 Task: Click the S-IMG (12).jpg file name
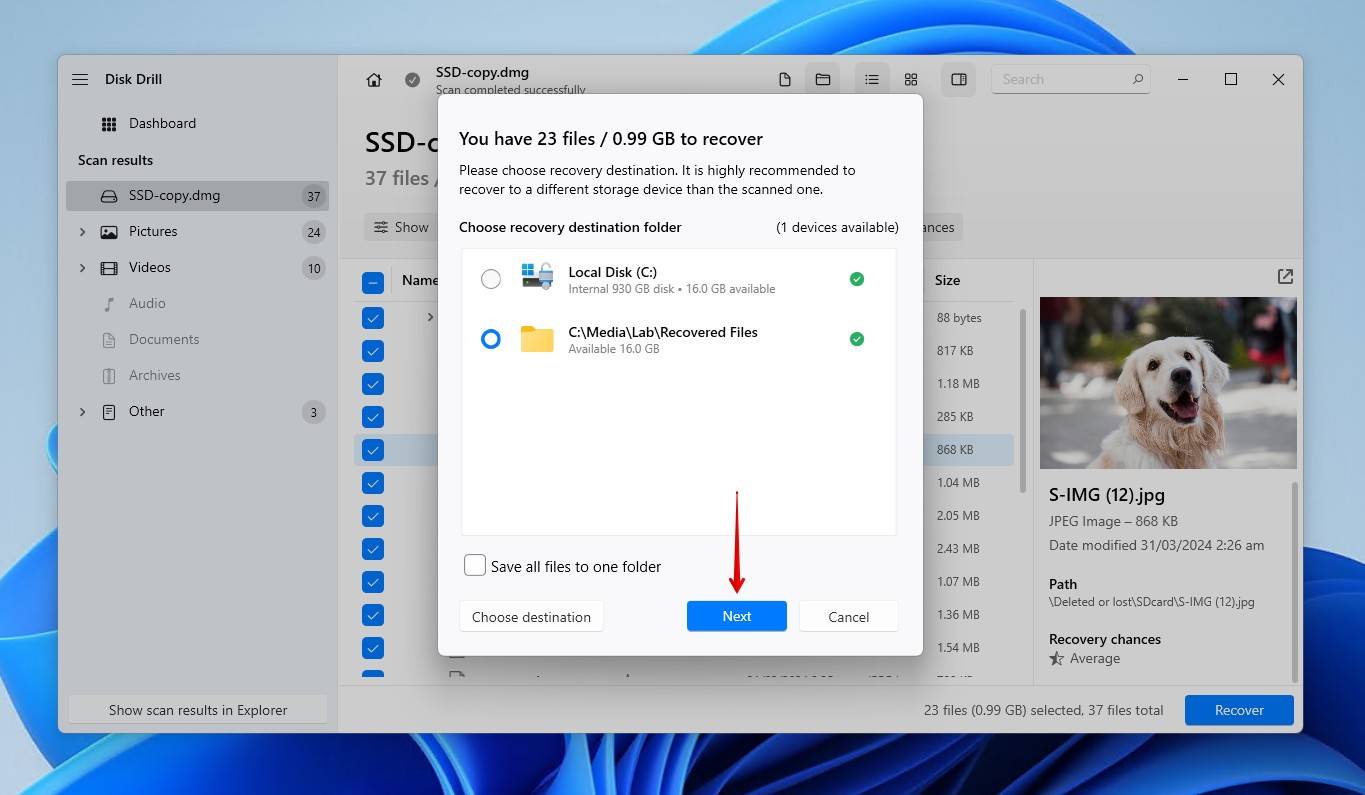coord(1107,494)
